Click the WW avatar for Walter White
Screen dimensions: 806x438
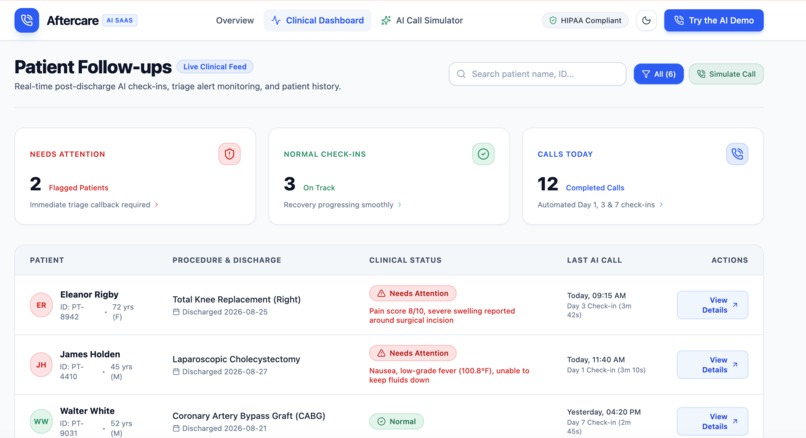pos(41,422)
